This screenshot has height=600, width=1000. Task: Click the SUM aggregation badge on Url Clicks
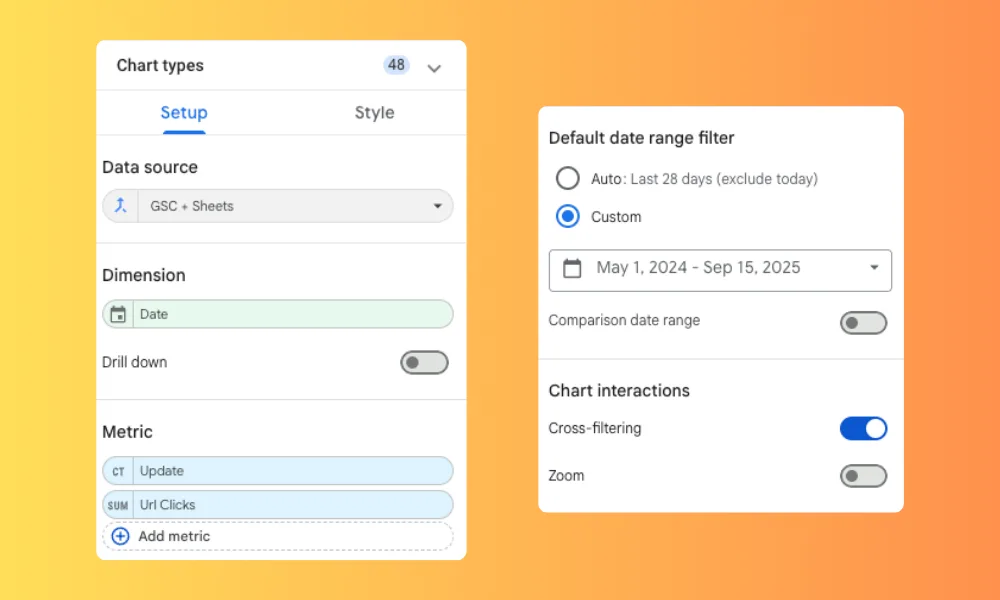[x=118, y=505]
